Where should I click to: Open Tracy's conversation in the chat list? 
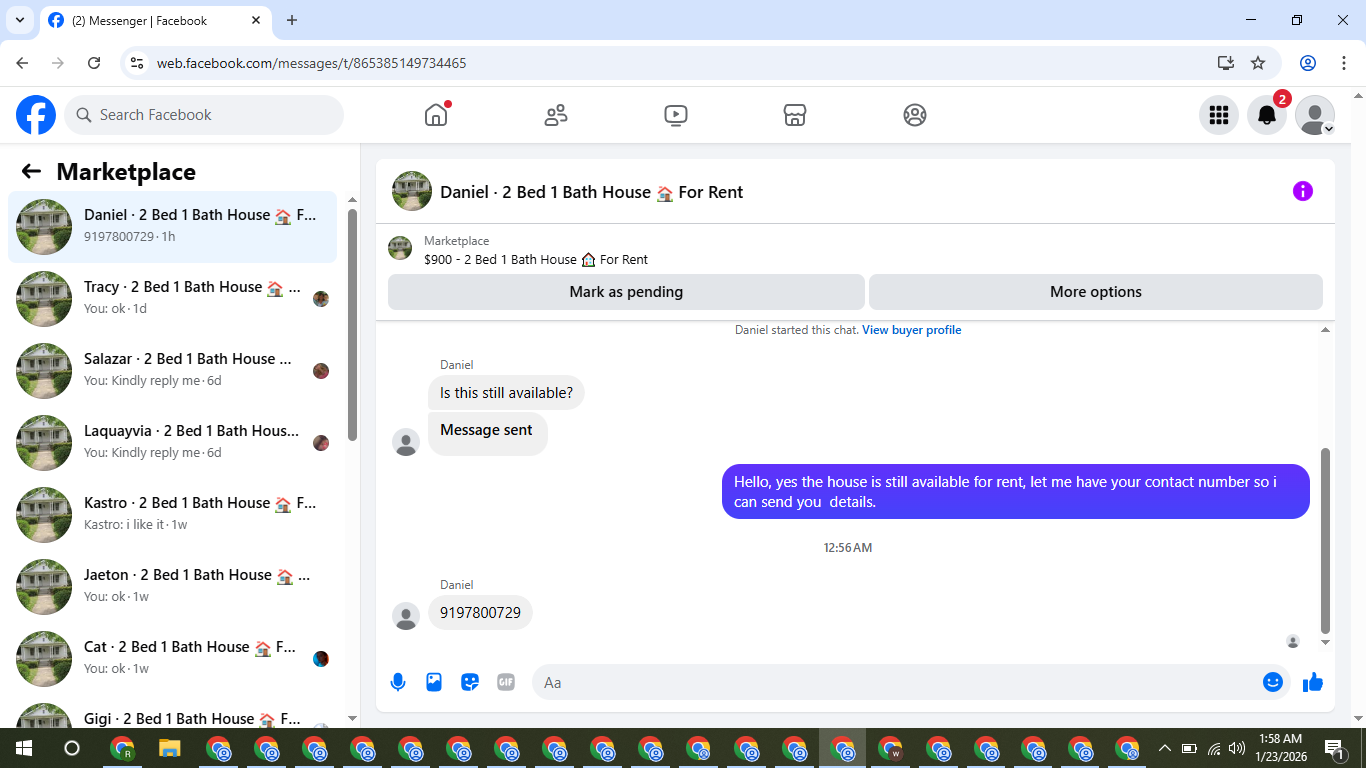[x=172, y=299]
